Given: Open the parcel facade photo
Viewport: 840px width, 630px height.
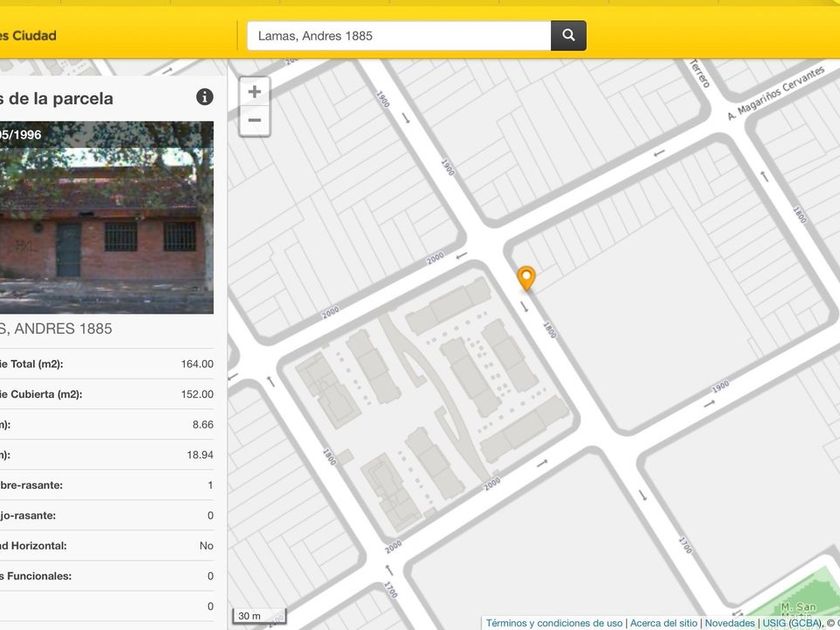Looking at the screenshot, I should pos(106,218).
